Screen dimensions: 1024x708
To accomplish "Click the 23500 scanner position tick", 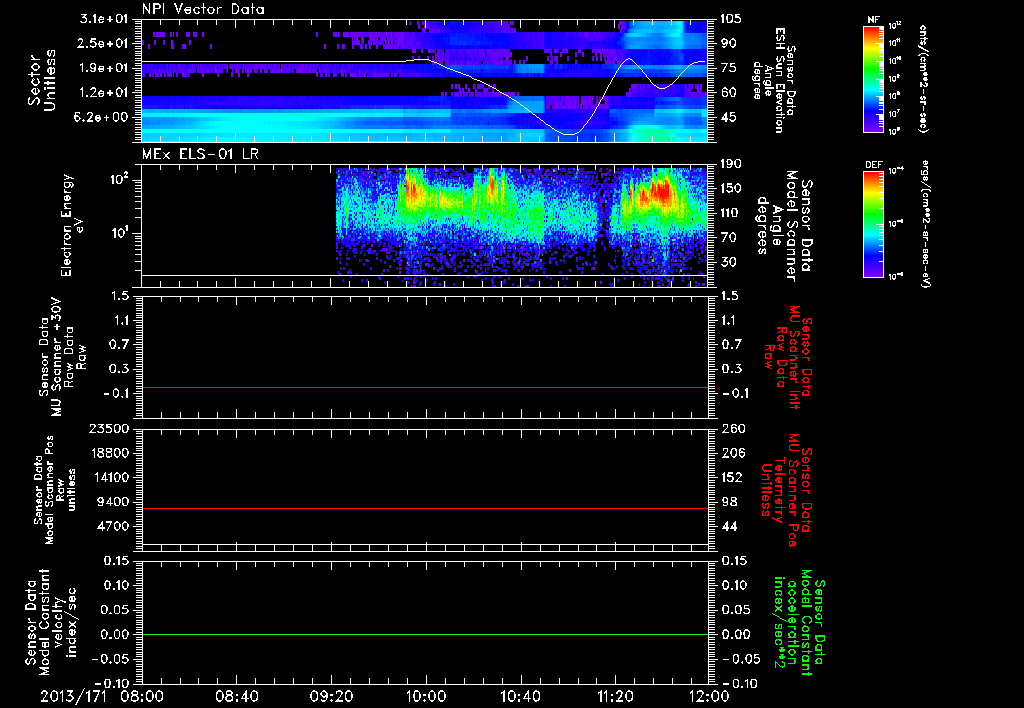I will [109, 428].
